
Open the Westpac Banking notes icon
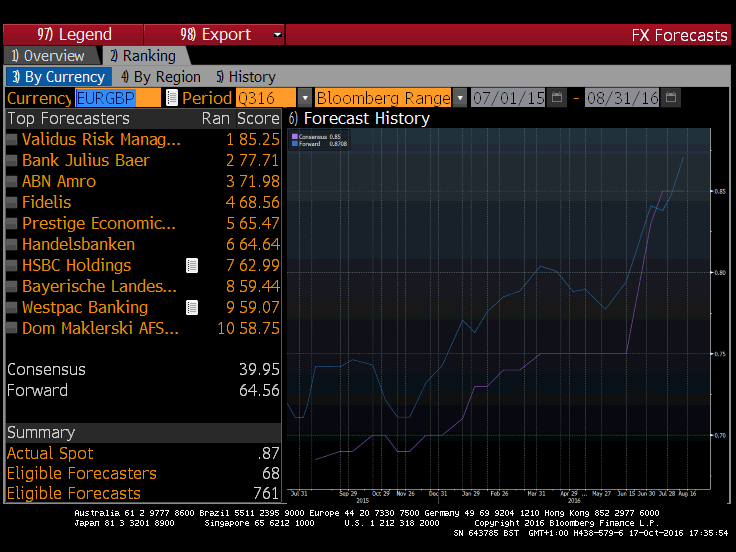(192, 307)
